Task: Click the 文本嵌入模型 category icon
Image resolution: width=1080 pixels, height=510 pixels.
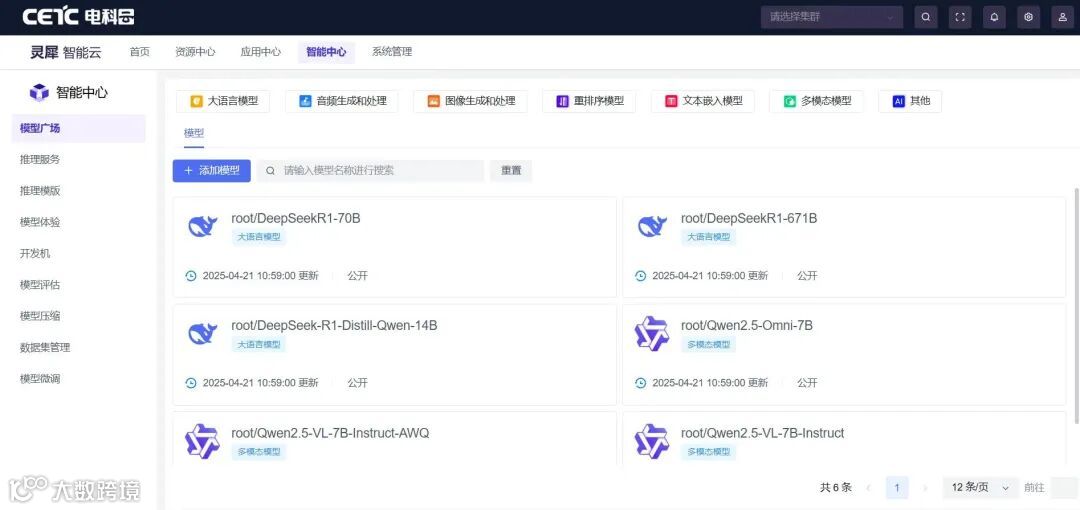Action: click(x=672, y=101)
